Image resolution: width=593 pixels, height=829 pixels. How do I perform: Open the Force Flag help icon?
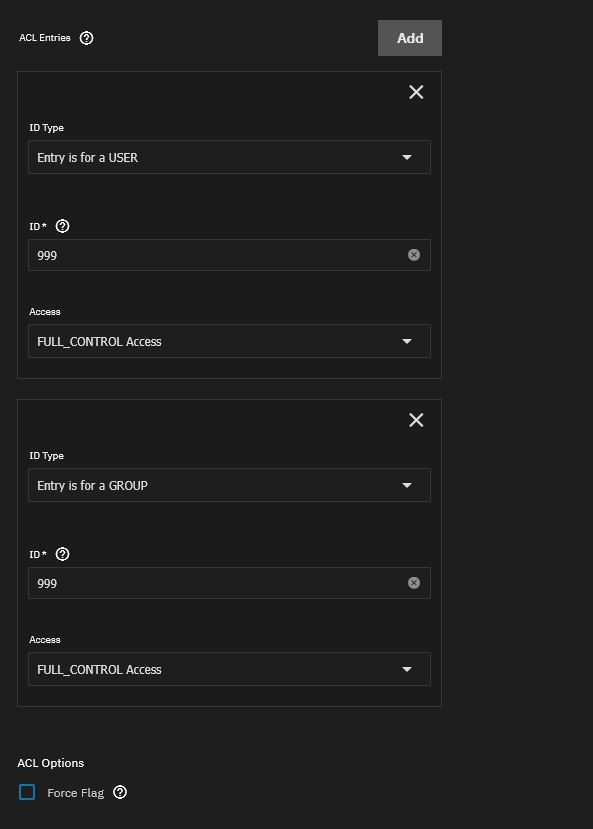(120, 792)
